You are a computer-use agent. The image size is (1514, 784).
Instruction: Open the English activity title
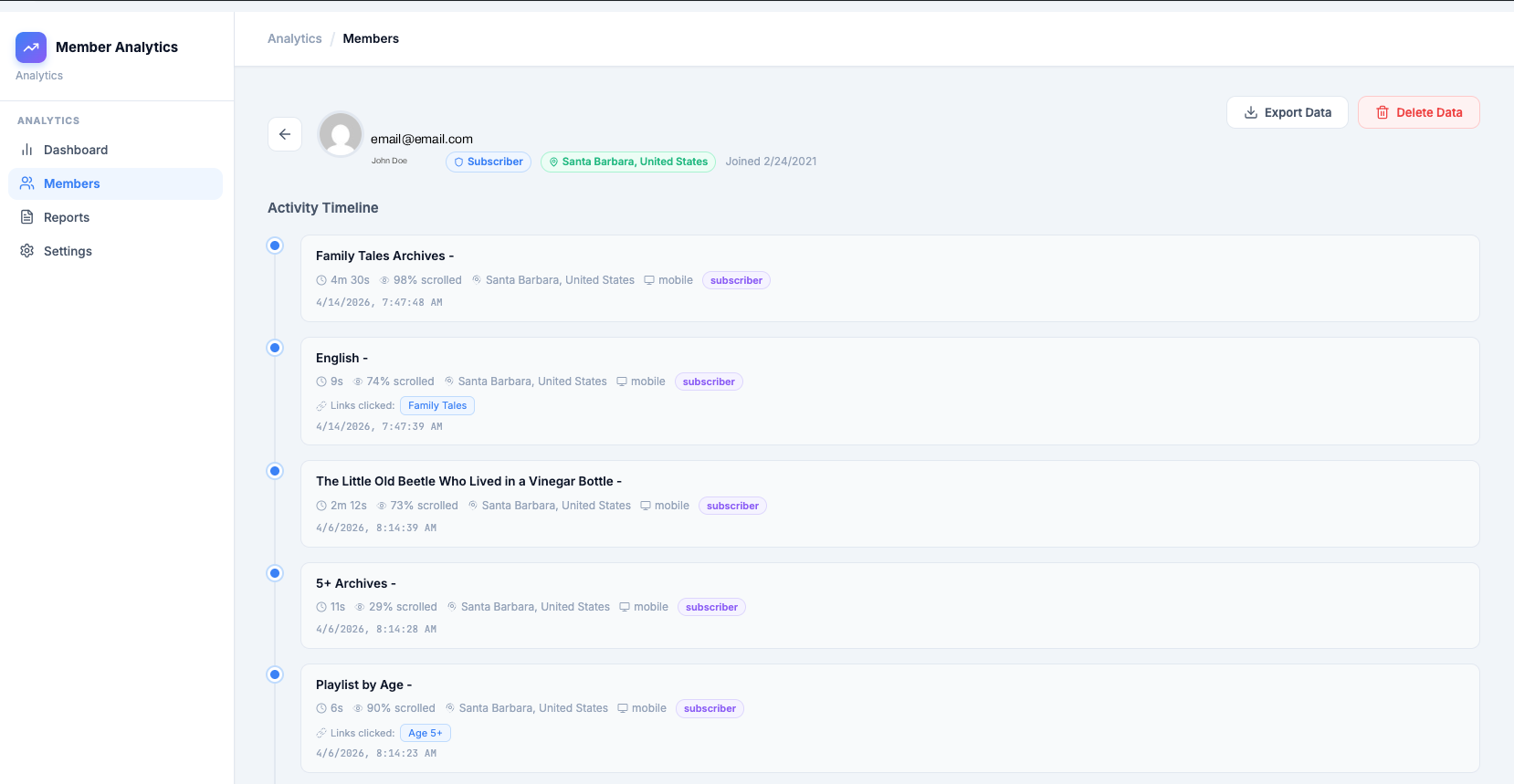[x=342, y=358]
